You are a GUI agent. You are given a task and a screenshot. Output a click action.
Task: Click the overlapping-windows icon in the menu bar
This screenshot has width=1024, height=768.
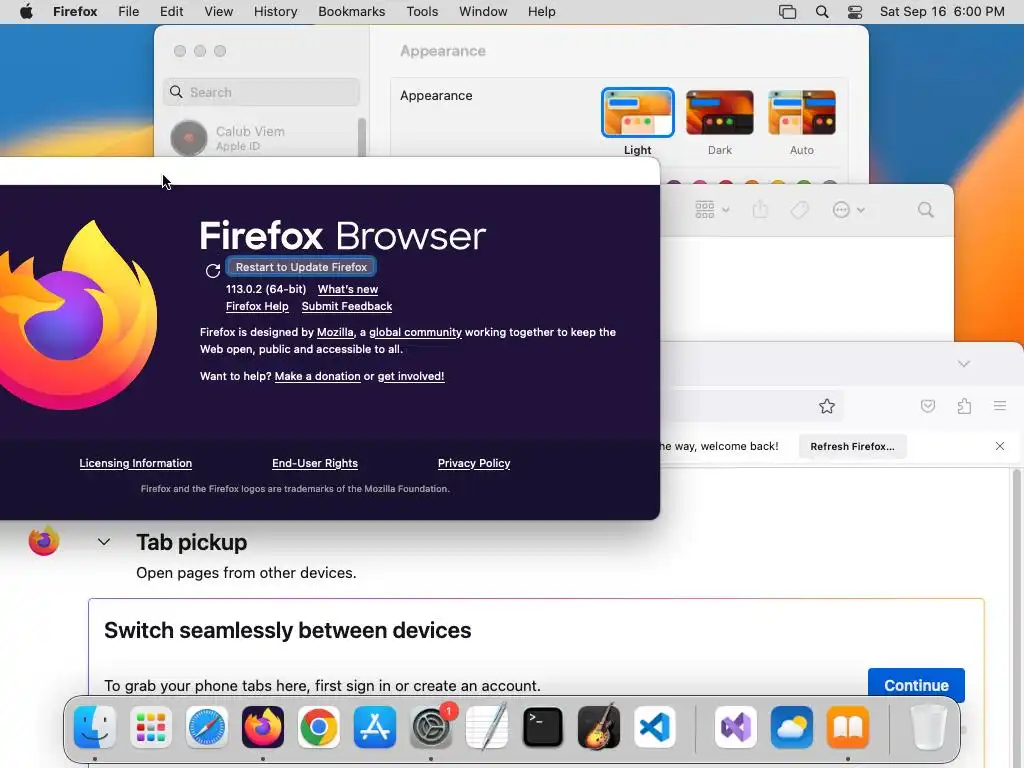click(788, 12)
